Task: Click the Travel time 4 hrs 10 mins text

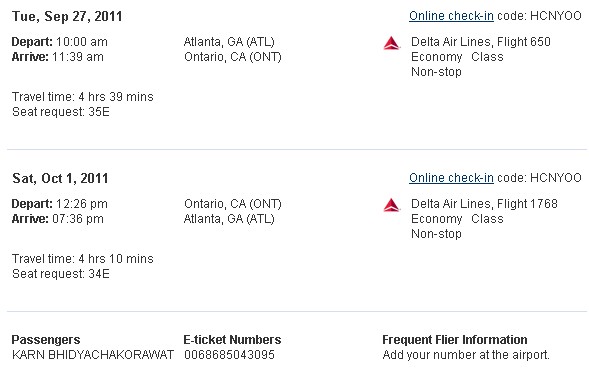Action: [83, 259]
